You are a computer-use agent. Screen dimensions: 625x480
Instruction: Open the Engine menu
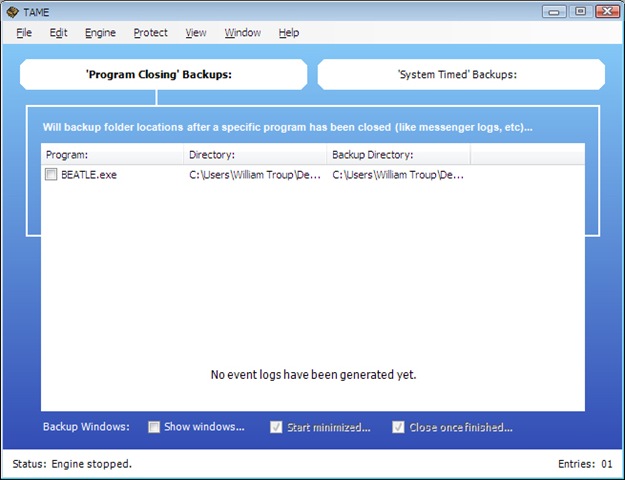(100, 33)
